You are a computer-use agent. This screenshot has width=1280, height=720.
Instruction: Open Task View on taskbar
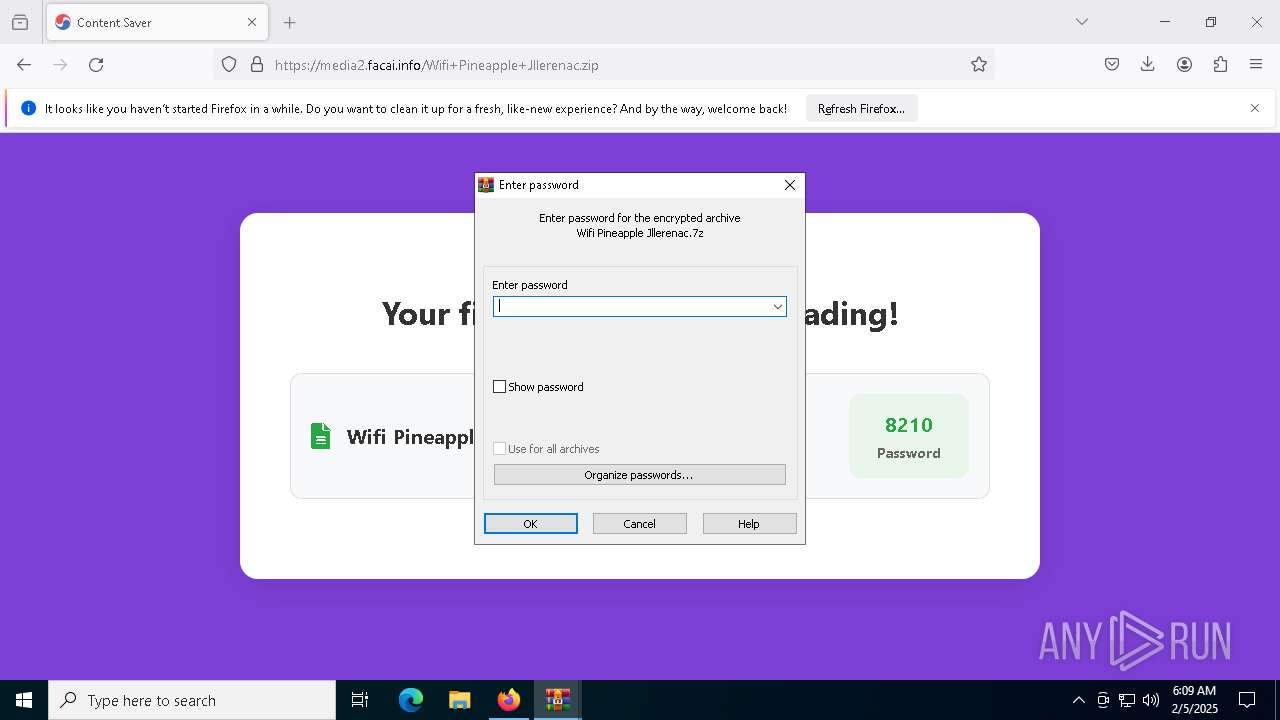(360, 700)
